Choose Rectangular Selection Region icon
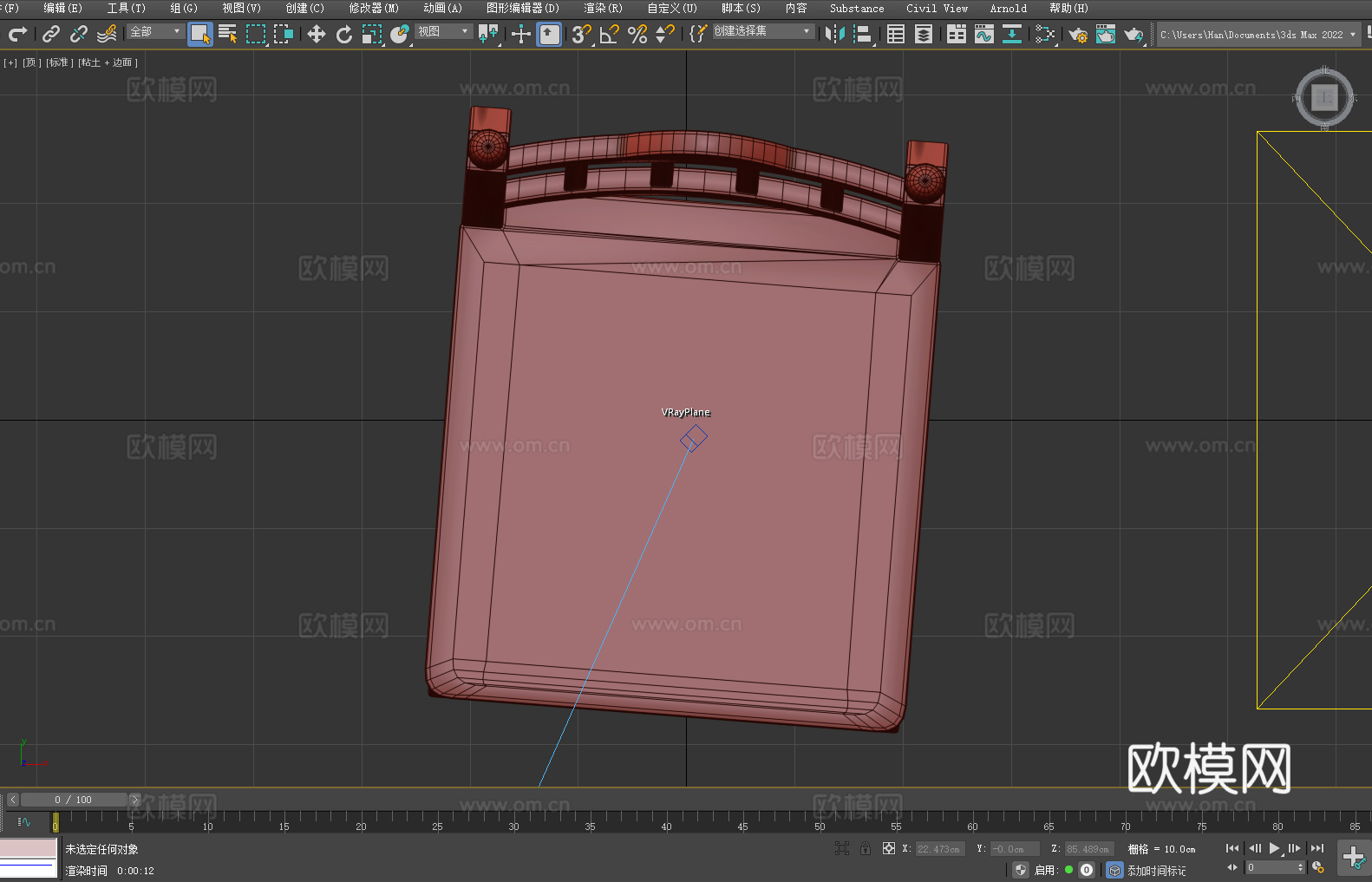The width and height of the screenshot is (1372, 882). pos(256,34)
